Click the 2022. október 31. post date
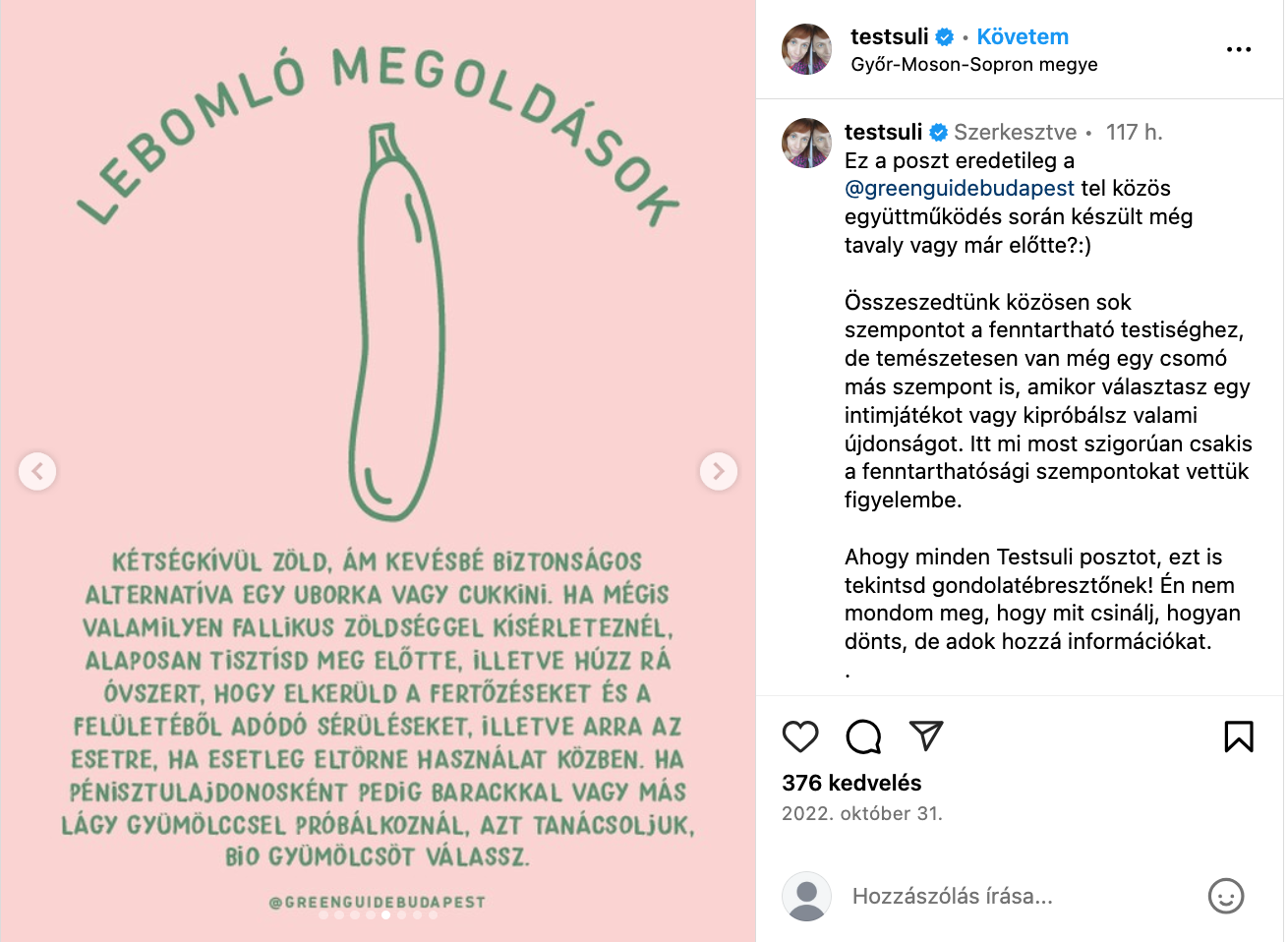The image size is (1288, 942). (861, 813)
